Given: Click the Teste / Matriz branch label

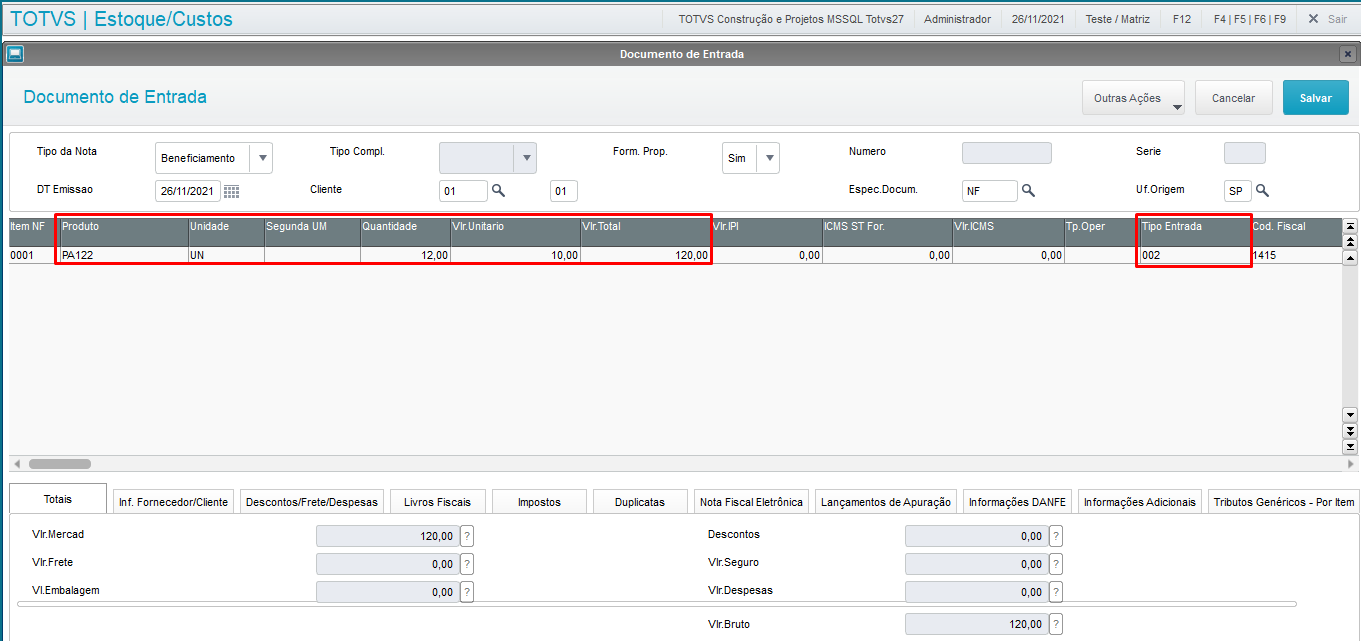Looking at the screenshot, I should [1117, 19].
